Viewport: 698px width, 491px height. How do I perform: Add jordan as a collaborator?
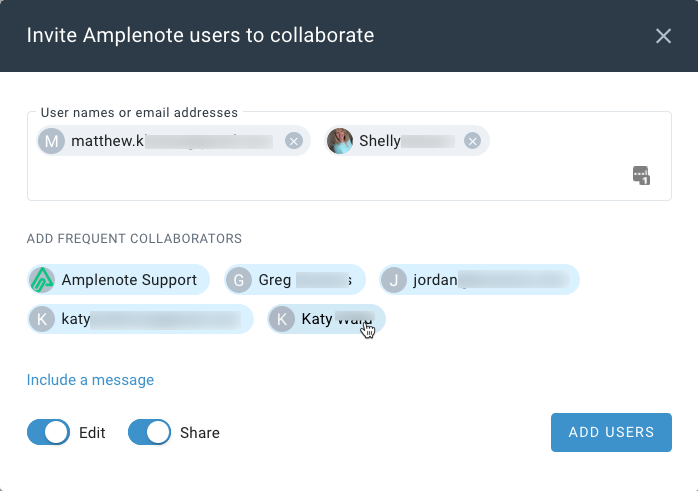[479, 280]
